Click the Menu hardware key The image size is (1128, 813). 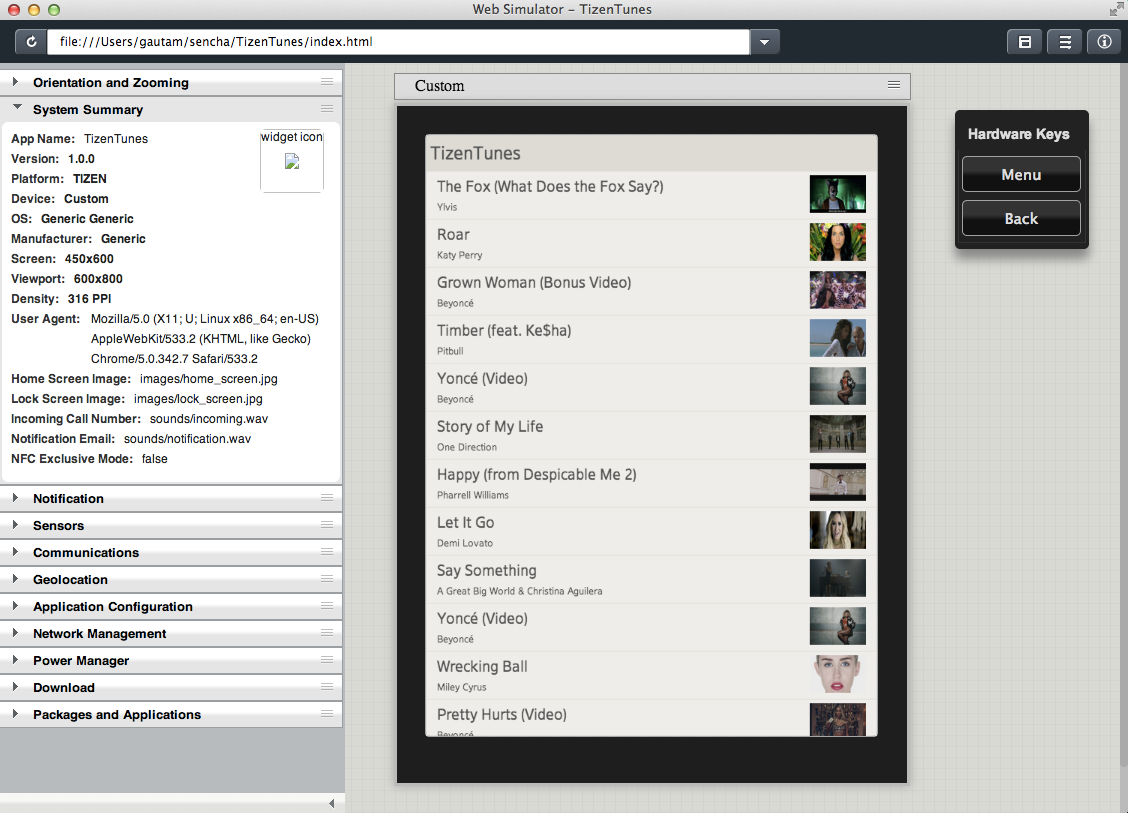pyautogui.click(x=1021, y=174)
